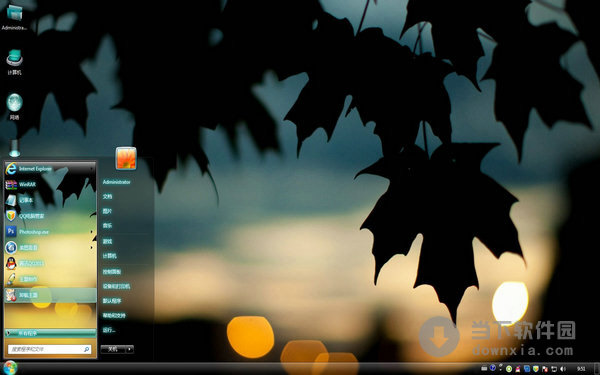Launch the QQ penguin program in Start menu
The width and height of the screenshot is (600, 375).
click(50, 263)
